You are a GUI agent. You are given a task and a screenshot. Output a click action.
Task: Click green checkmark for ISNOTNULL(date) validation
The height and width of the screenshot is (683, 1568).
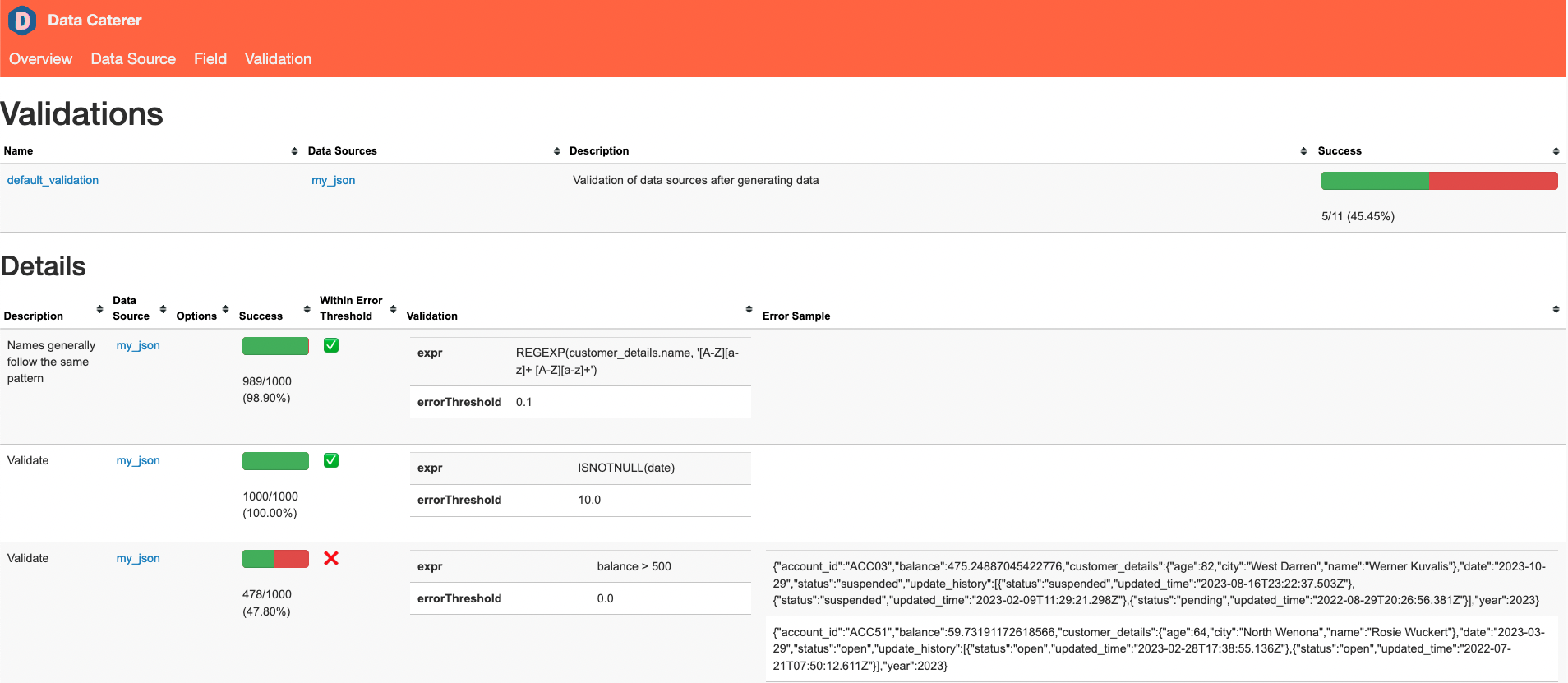[331, 460]
